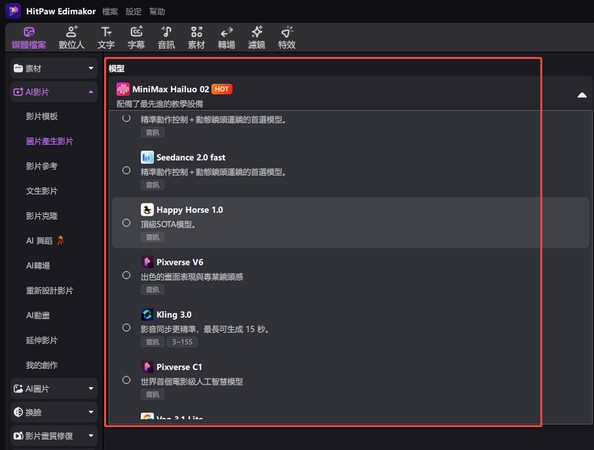Image resolution: width=594 pixels, height=450 pixels.
Task: Open the 數位人 digital human tool
Action: tap(71, 38)
